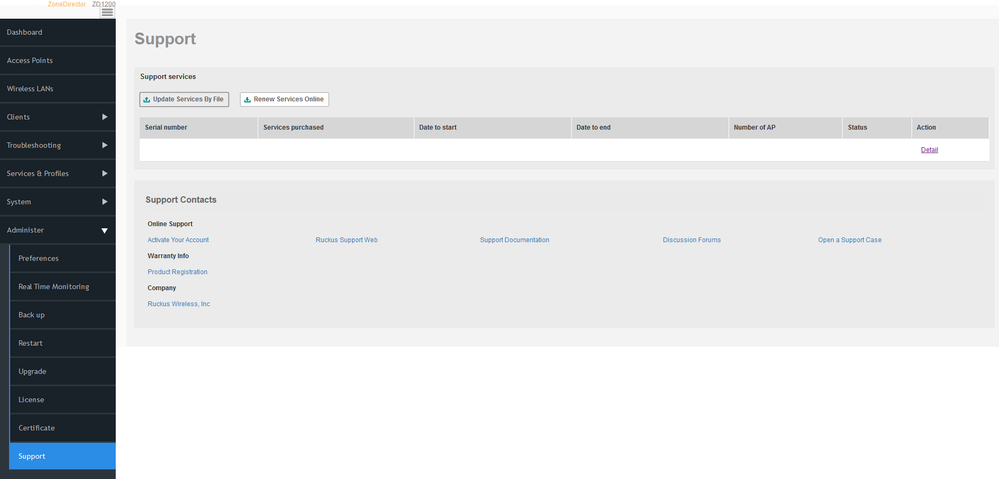This screenshot has height=479, width=999.
Task: Click the Detail link in table
Action: (929, 150)
